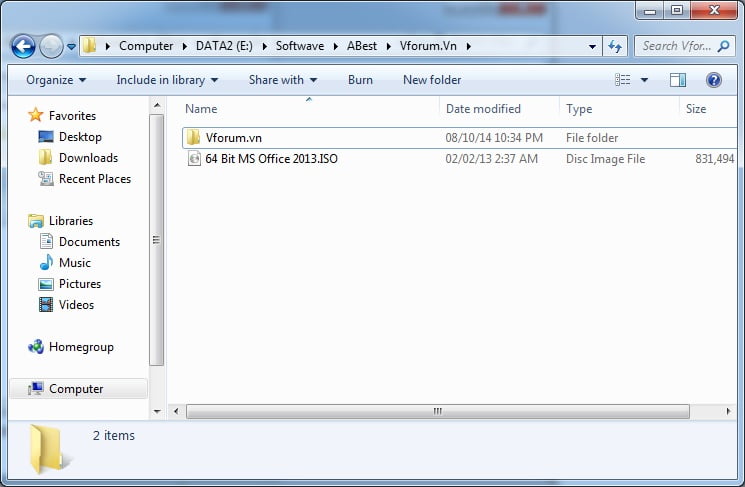This screenshot has height=487, width=745.
Task: Expand the arrow after Vforum.Vn in breadcrumb
Action: (468, 46)
